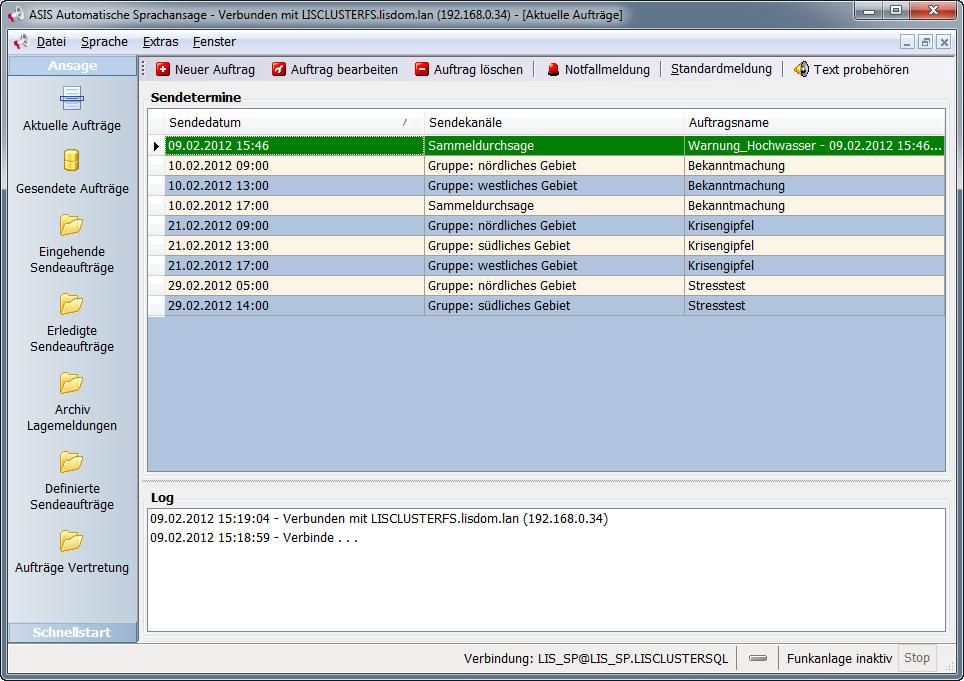Image resolution: width=964 pixels, height=681 pixels.
Task: Click the Stop button in status bar
Action: point(916,658)
